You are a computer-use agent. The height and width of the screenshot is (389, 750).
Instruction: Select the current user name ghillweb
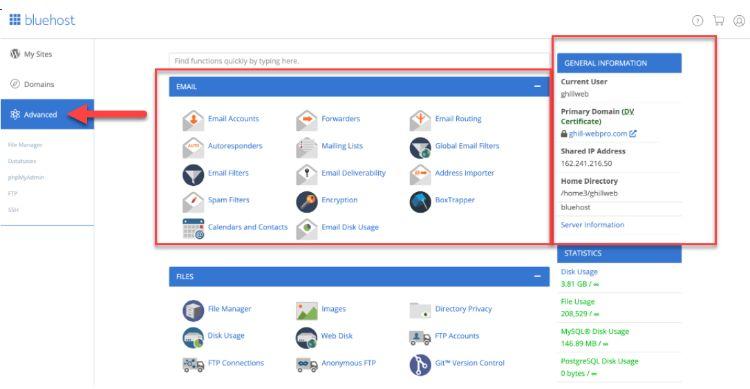pyautogui.click(x=575, y=94)
